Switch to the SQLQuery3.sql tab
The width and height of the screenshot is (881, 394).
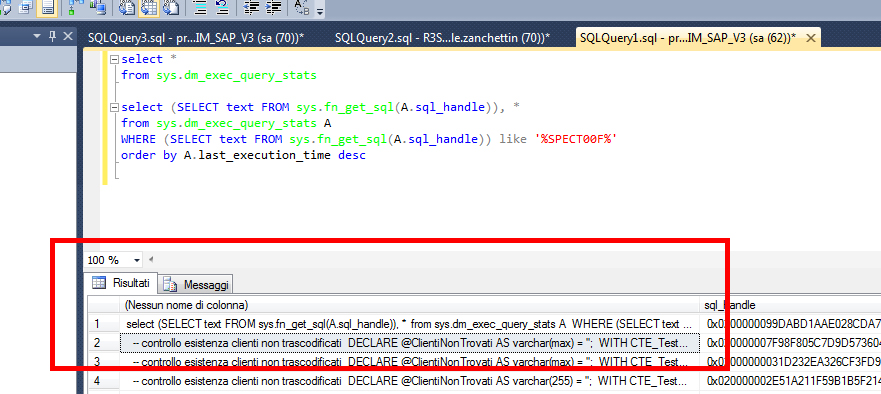(x=196, y=38)
